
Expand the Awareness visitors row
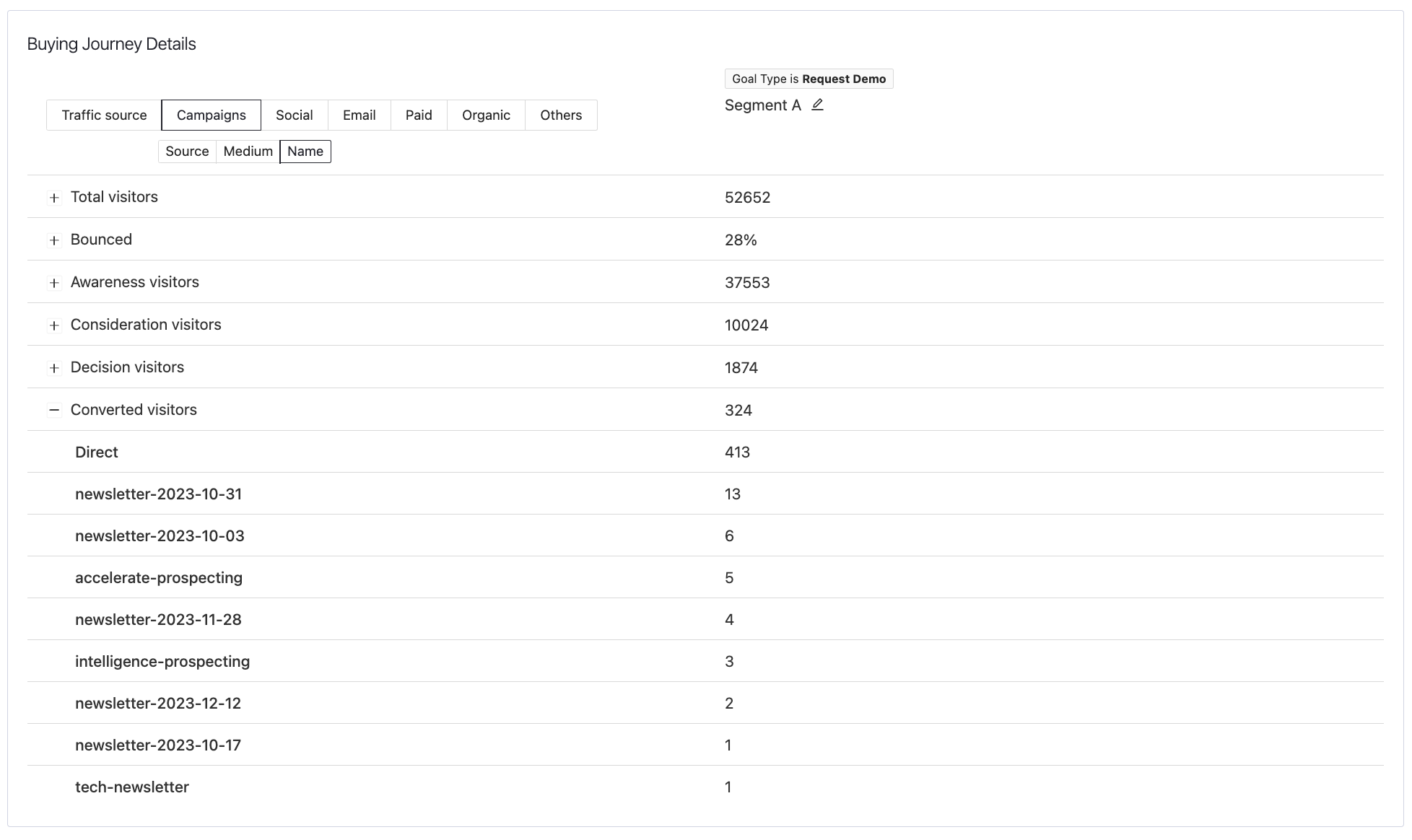point(54,283)
